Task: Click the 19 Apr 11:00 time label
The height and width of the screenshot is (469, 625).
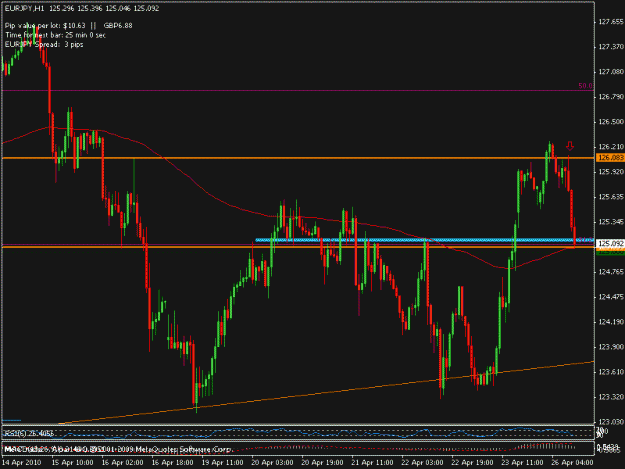Action: tap(222, 463)
